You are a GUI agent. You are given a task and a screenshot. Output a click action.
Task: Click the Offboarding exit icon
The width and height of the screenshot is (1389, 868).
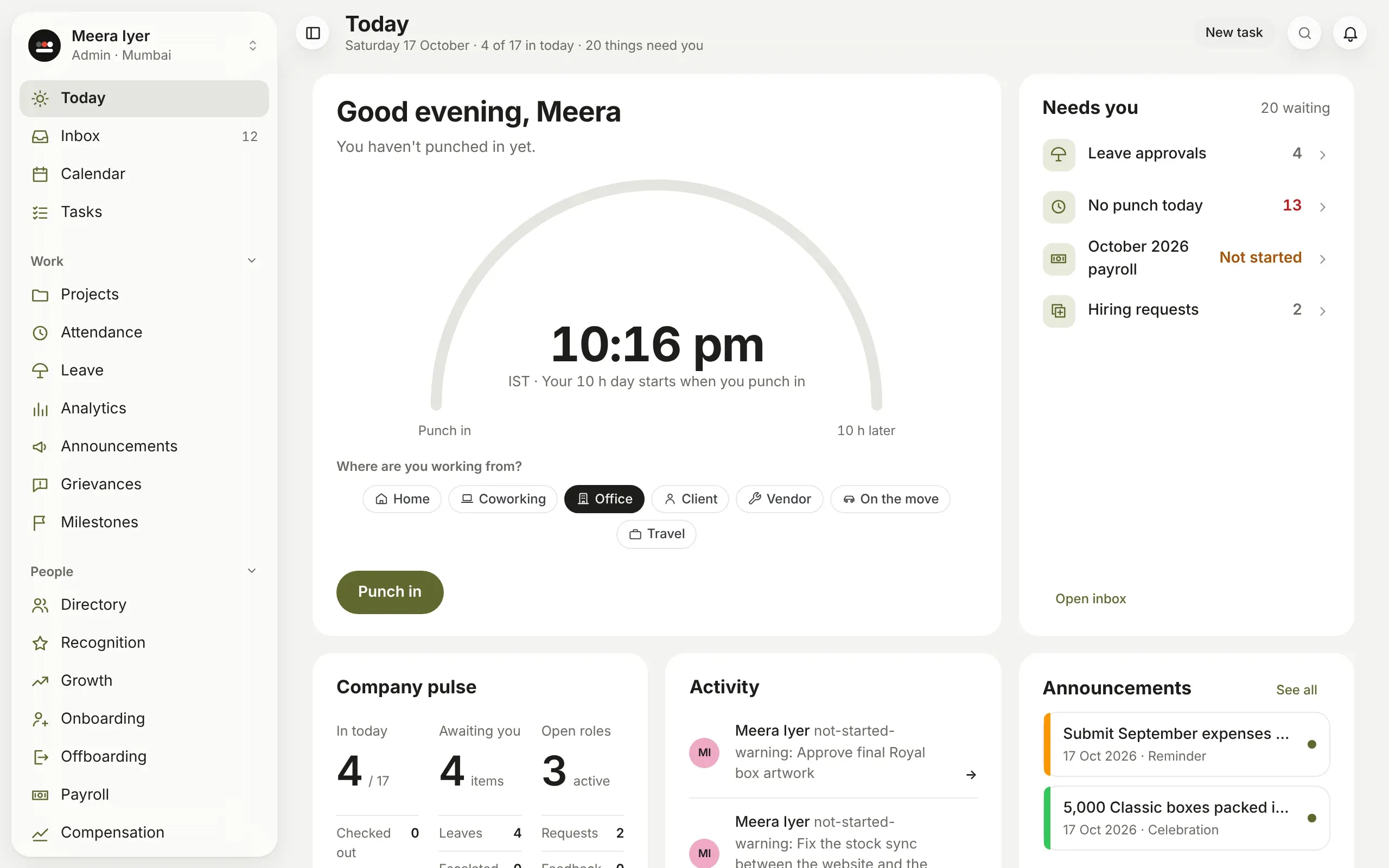40,757
